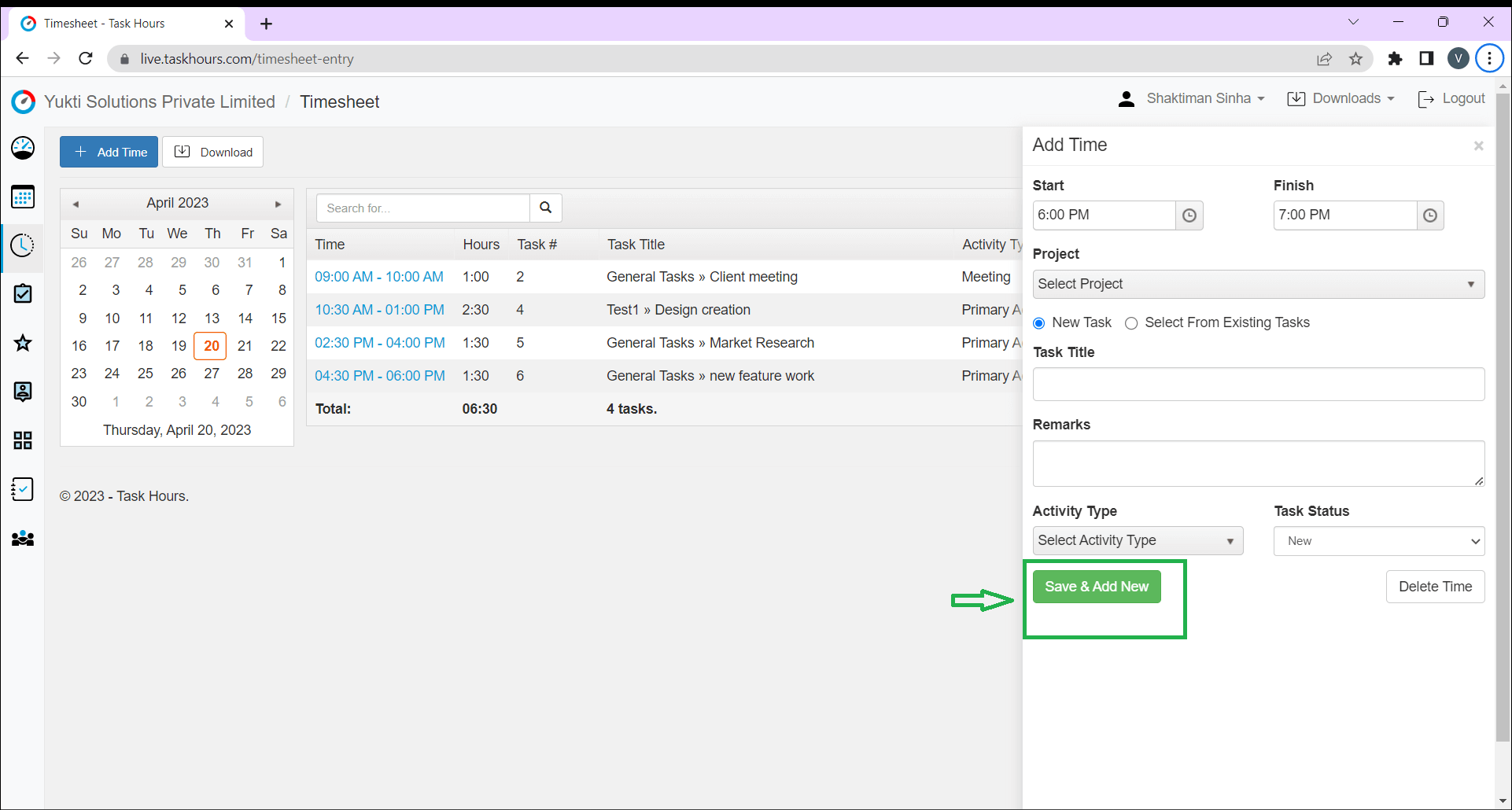Viewport: 1512px width, 810px height.
Task: Open the 10:30 AM - 01:00 PM entry
Action: pyautogui.click(x=379, y=310)
